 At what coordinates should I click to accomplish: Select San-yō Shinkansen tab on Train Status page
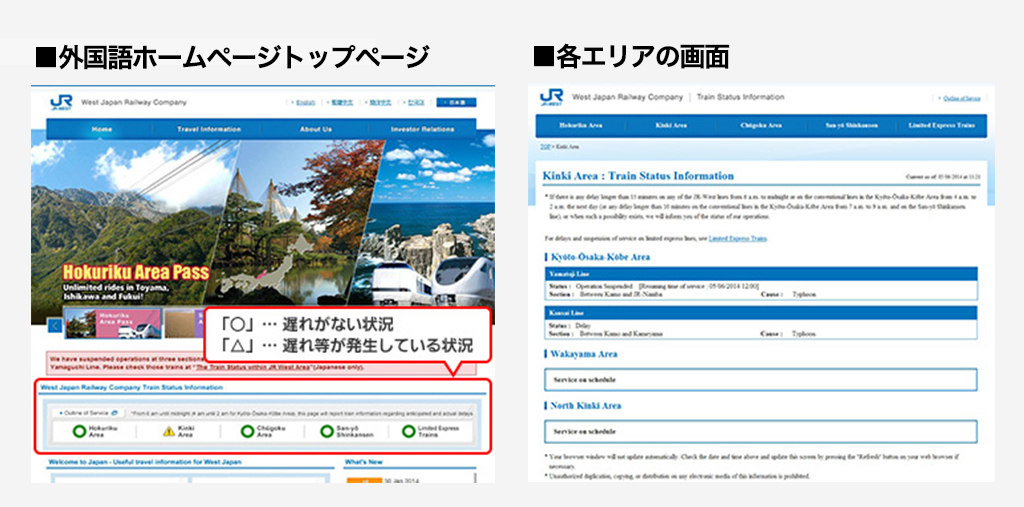click(x=851, y=125)
